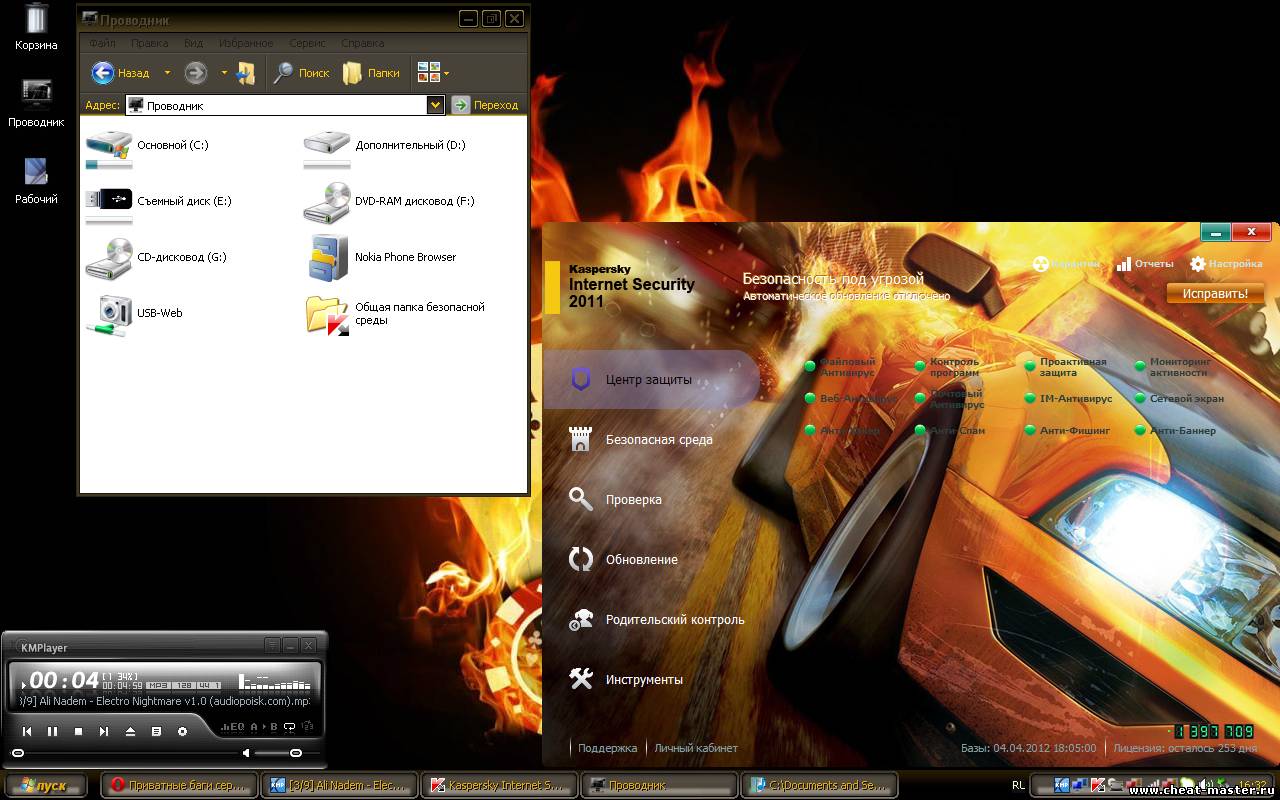Expand the Views dropdown arrow

pos(446,73)
